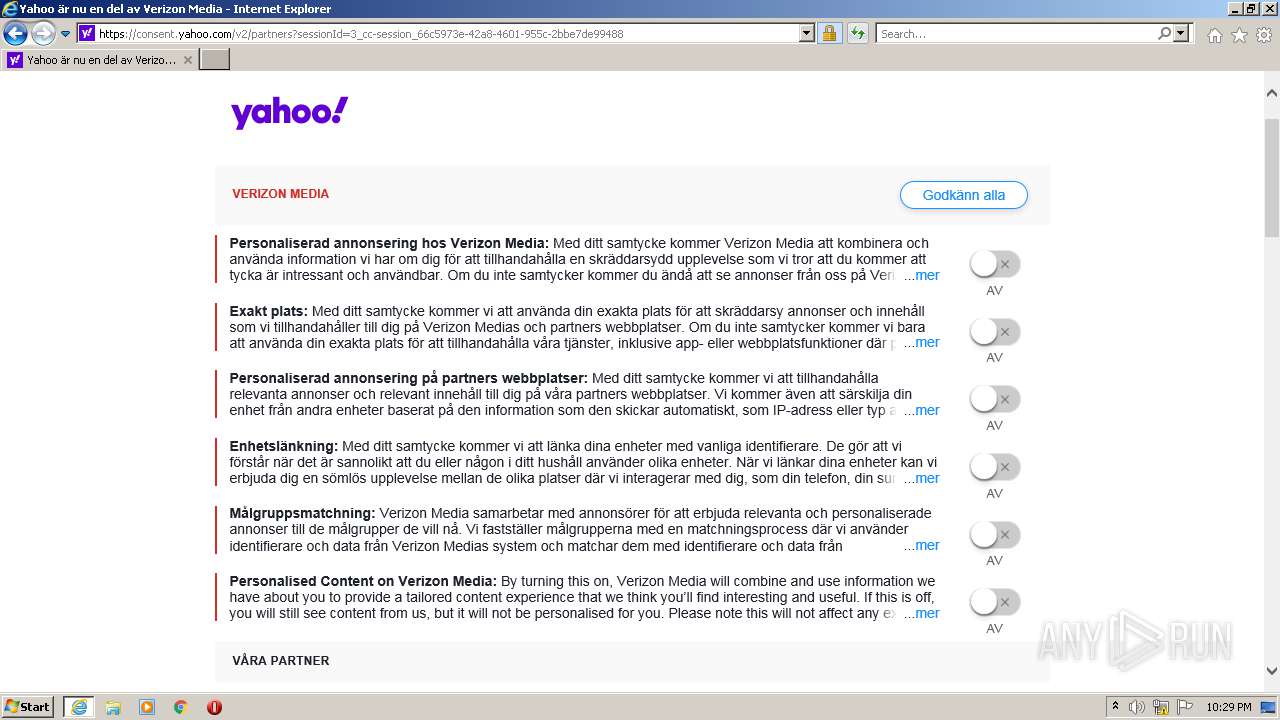The width and height of the screenshot is (1280, 720).
Task: Click the Refresh page icon
Action: 857,33
